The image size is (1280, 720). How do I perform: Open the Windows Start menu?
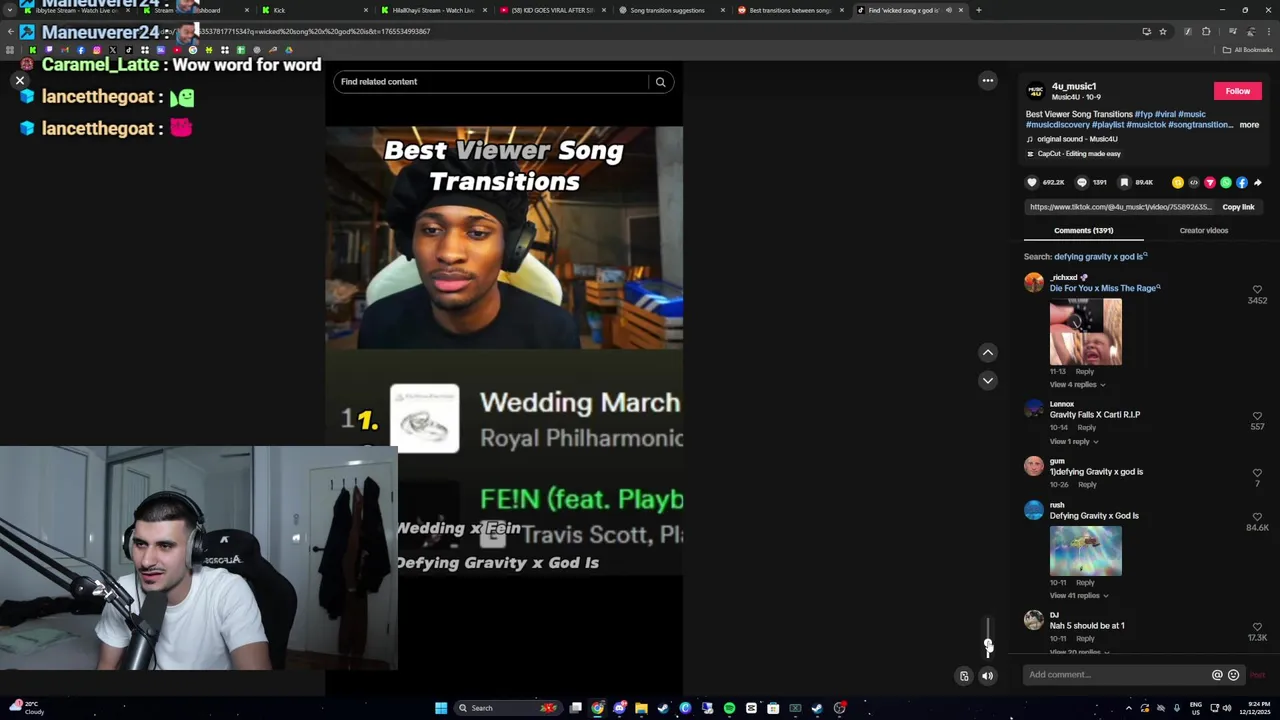coord(440,708)
